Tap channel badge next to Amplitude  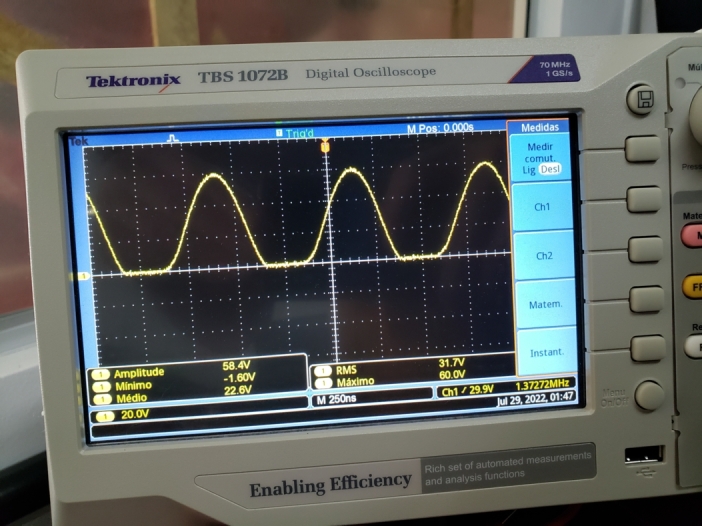pos(101,375)
